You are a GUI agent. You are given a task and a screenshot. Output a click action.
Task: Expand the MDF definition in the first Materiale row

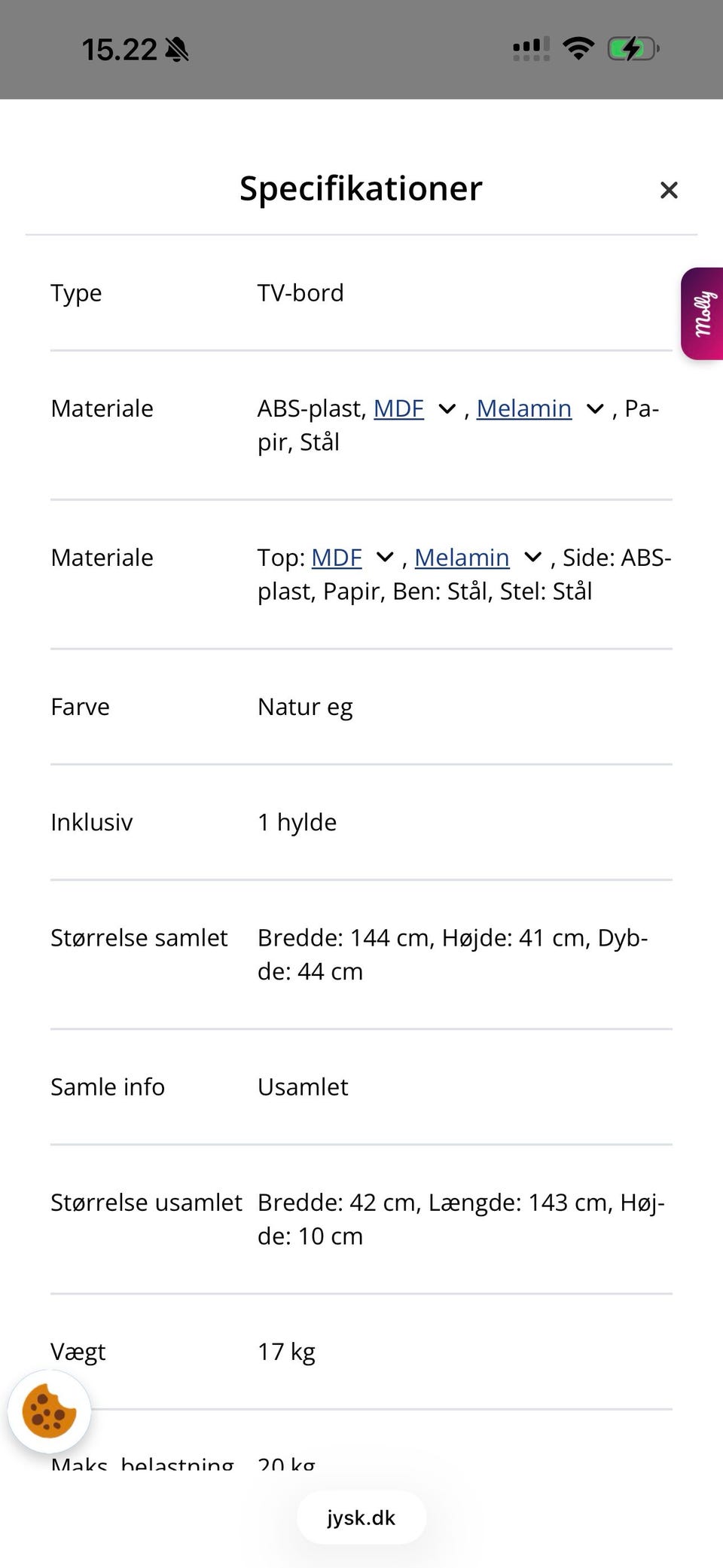click(x=447, y=409)
